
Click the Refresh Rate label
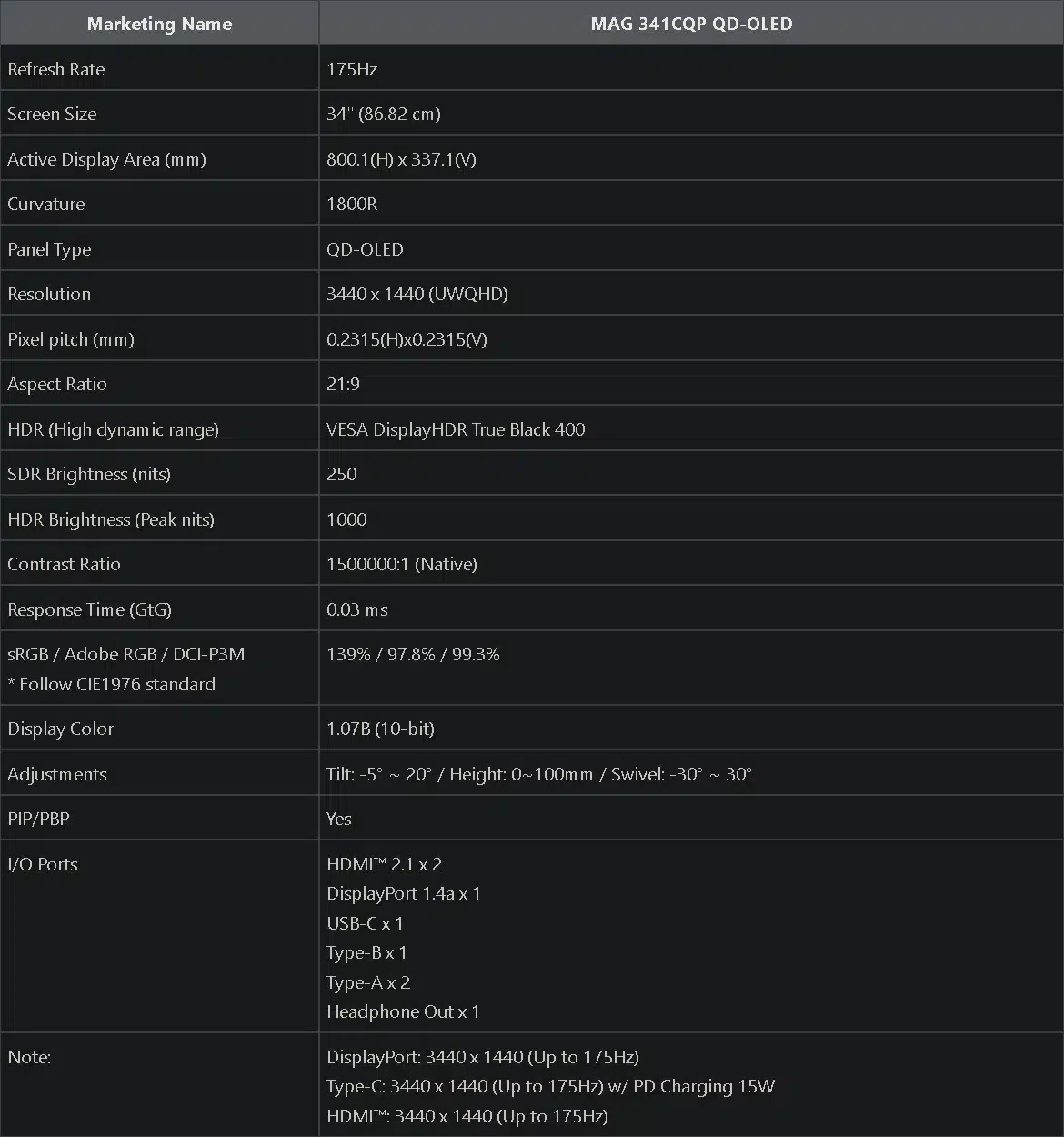(x=56, y=69)
